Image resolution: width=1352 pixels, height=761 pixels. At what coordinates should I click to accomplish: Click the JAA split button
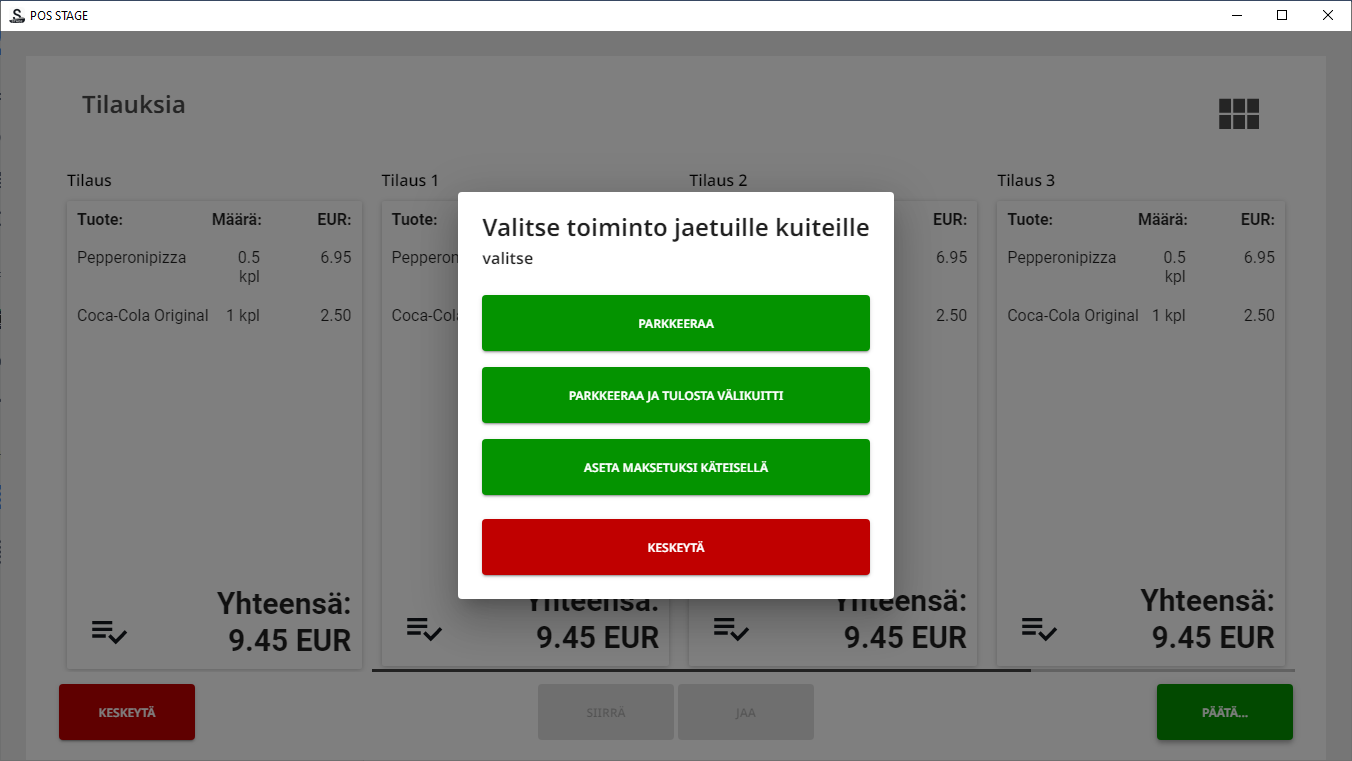[745, 711]
